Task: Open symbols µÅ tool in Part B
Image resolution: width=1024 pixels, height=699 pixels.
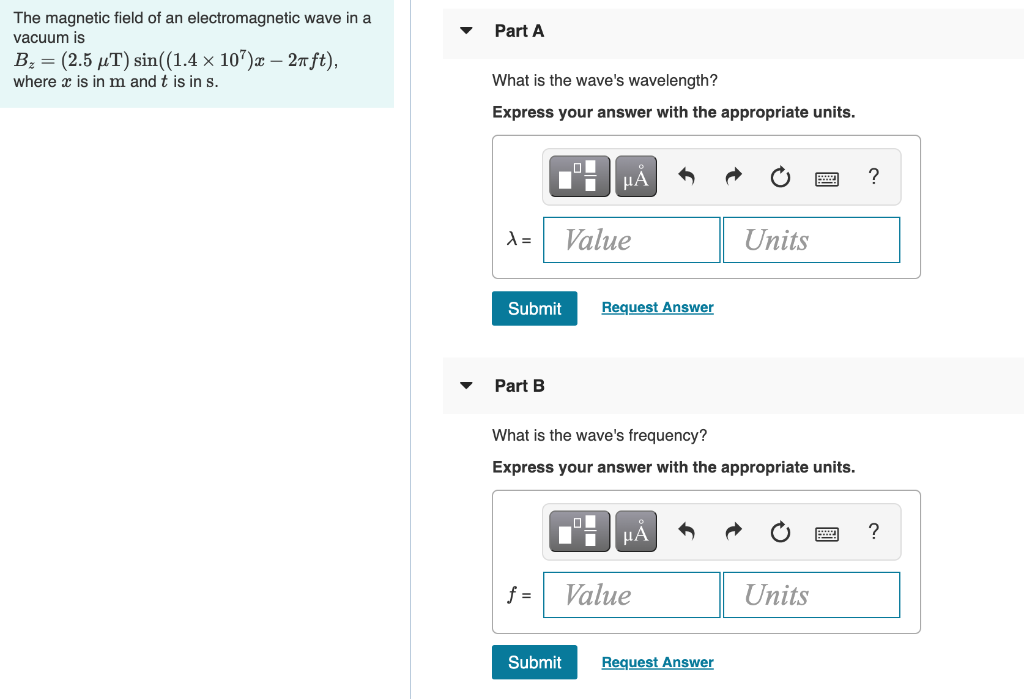Action: point(635,531)
